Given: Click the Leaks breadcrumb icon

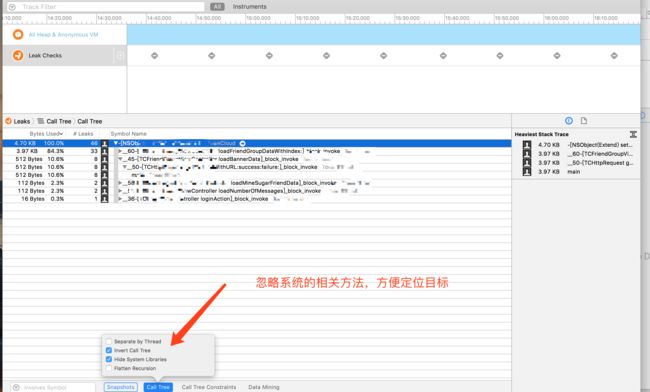Looking at the screenshot, I should tap(8, 121).
